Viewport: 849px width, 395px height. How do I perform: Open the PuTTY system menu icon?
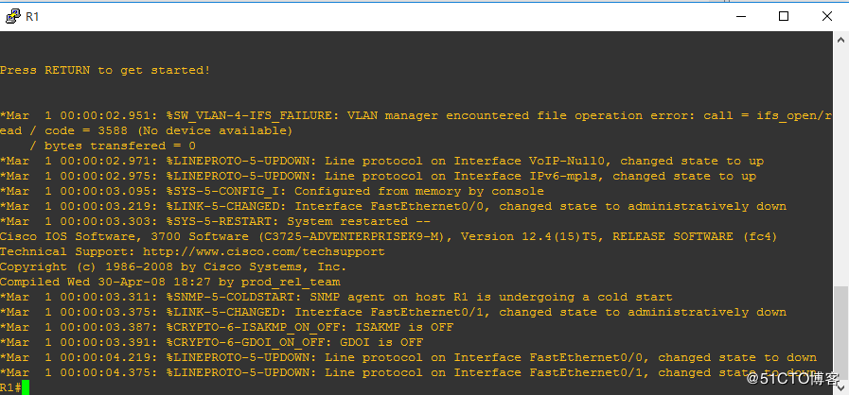pyautogui.click(x=13, y=16)
